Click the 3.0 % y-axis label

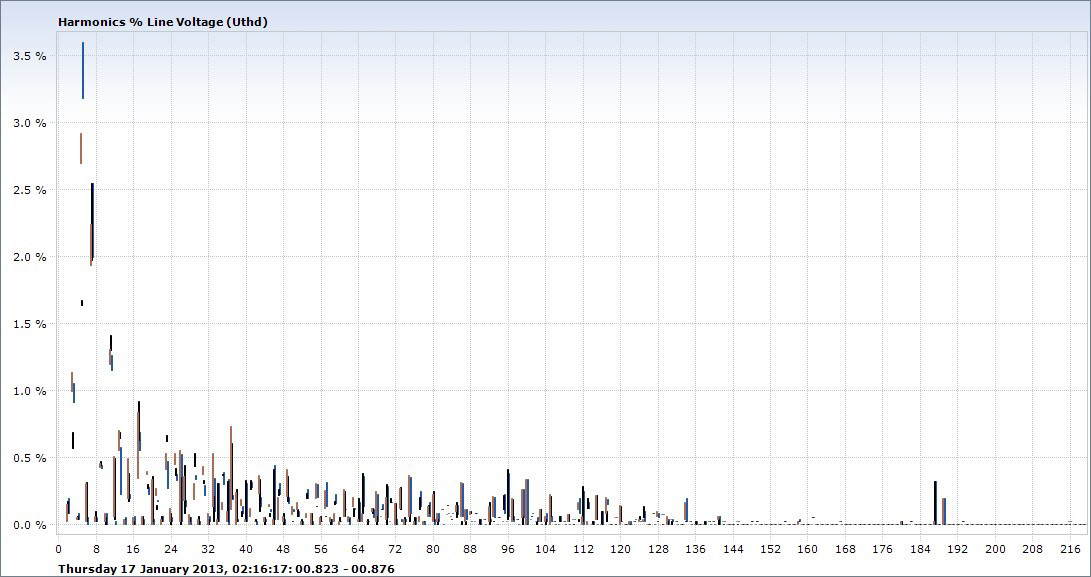(30, 123)
